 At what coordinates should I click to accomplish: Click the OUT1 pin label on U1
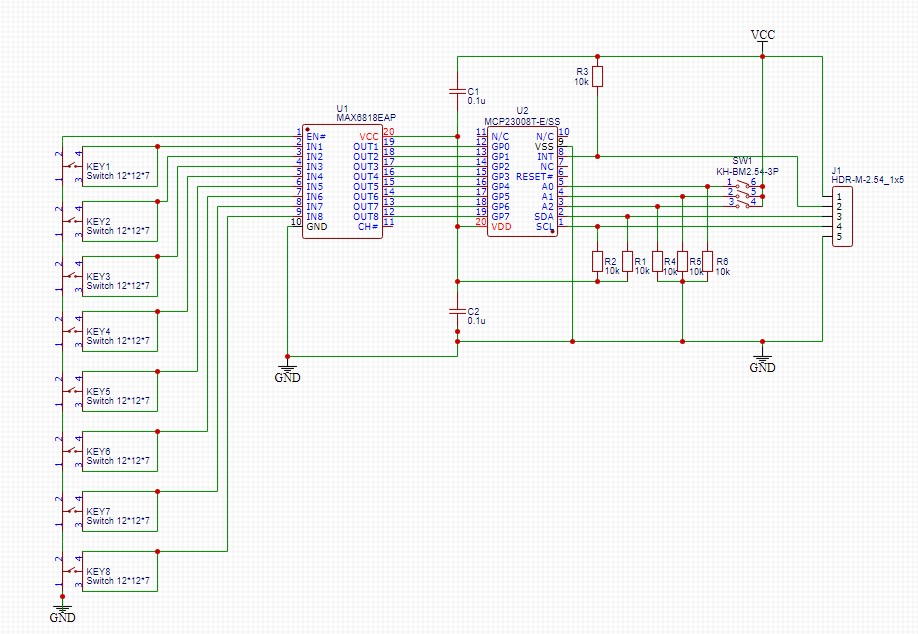click(366, 146)
